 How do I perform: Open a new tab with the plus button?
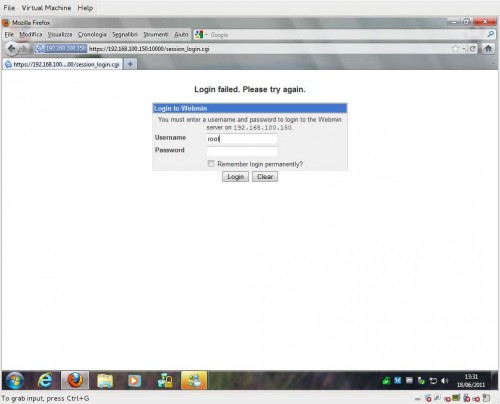(130, 64)
